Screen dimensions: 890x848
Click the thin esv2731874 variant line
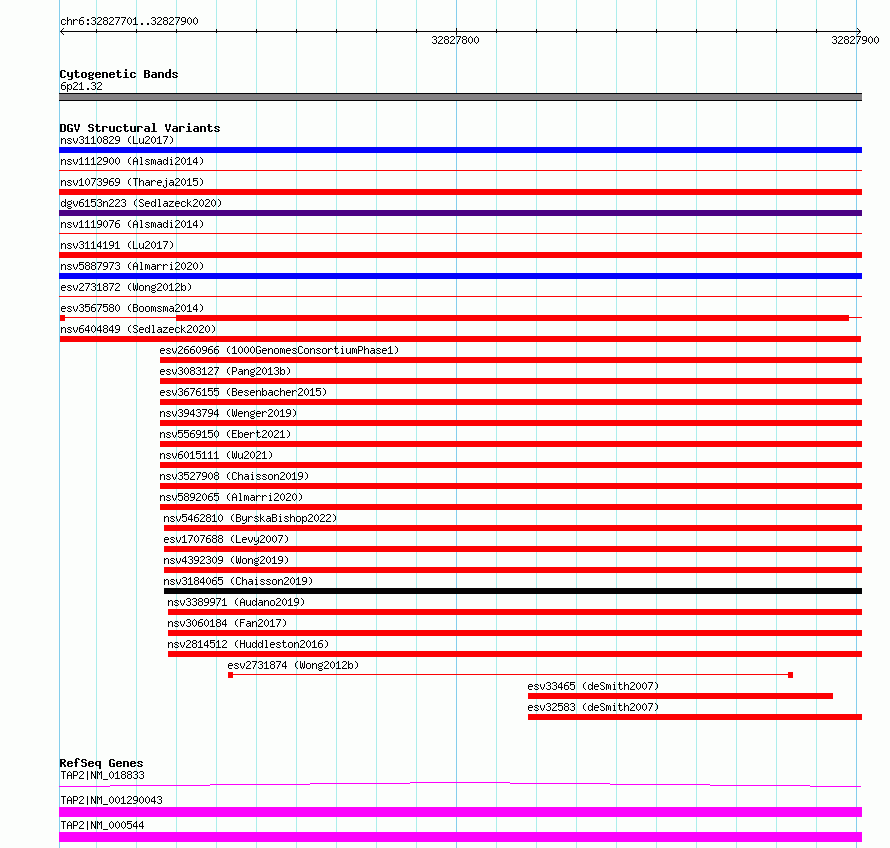(510, 675)
